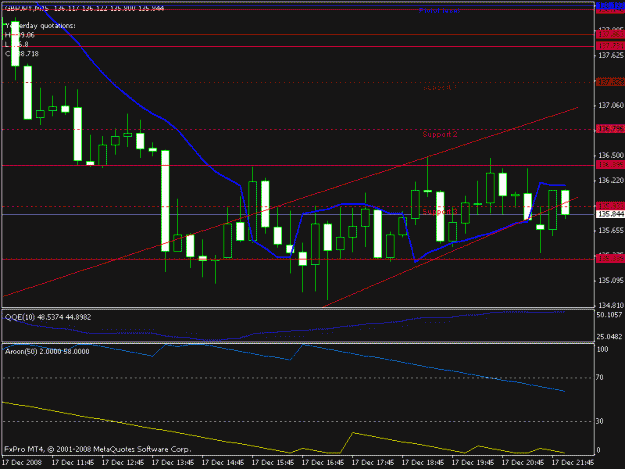The width and height of the screenshot is (625, 469).
Task: Click time axis label '17 Dec 17:45'
Action: 373,462
